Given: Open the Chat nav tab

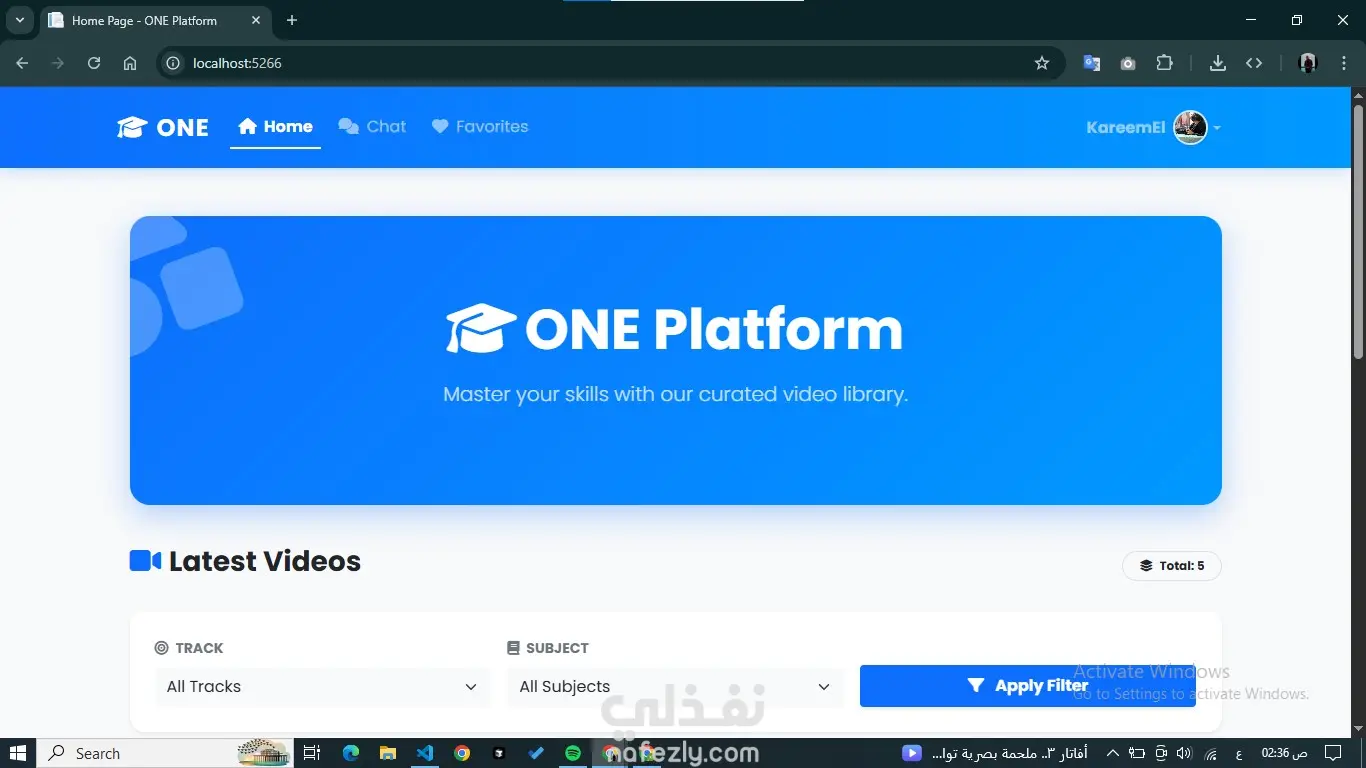Looking at the screenshot, I should pyautogui.click(x=372, y=127).
